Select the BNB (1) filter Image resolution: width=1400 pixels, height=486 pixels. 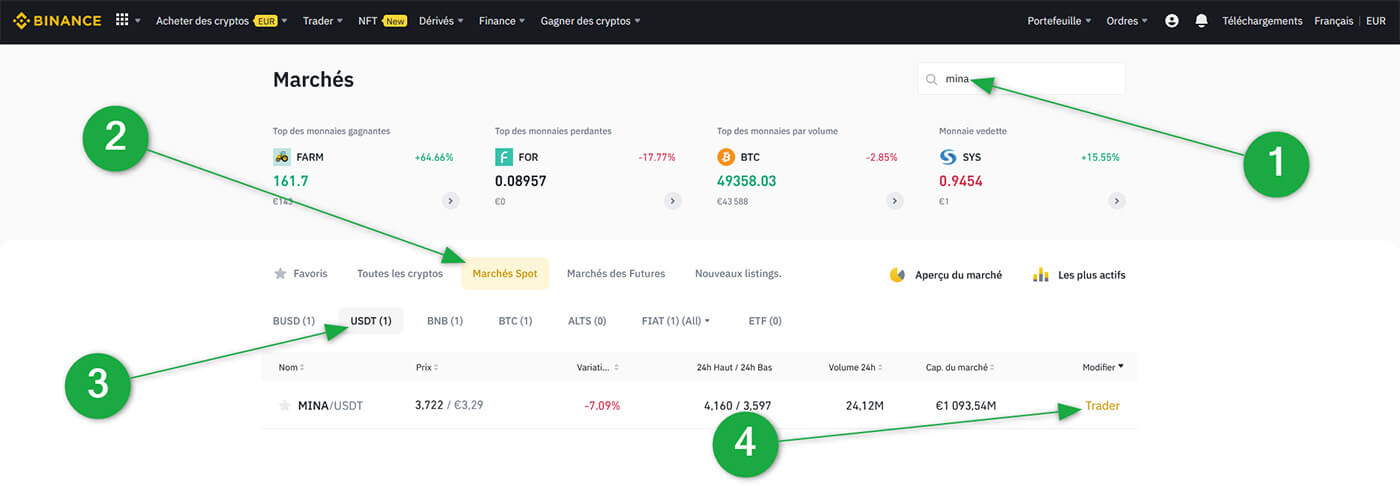click(x=445, y=321)
